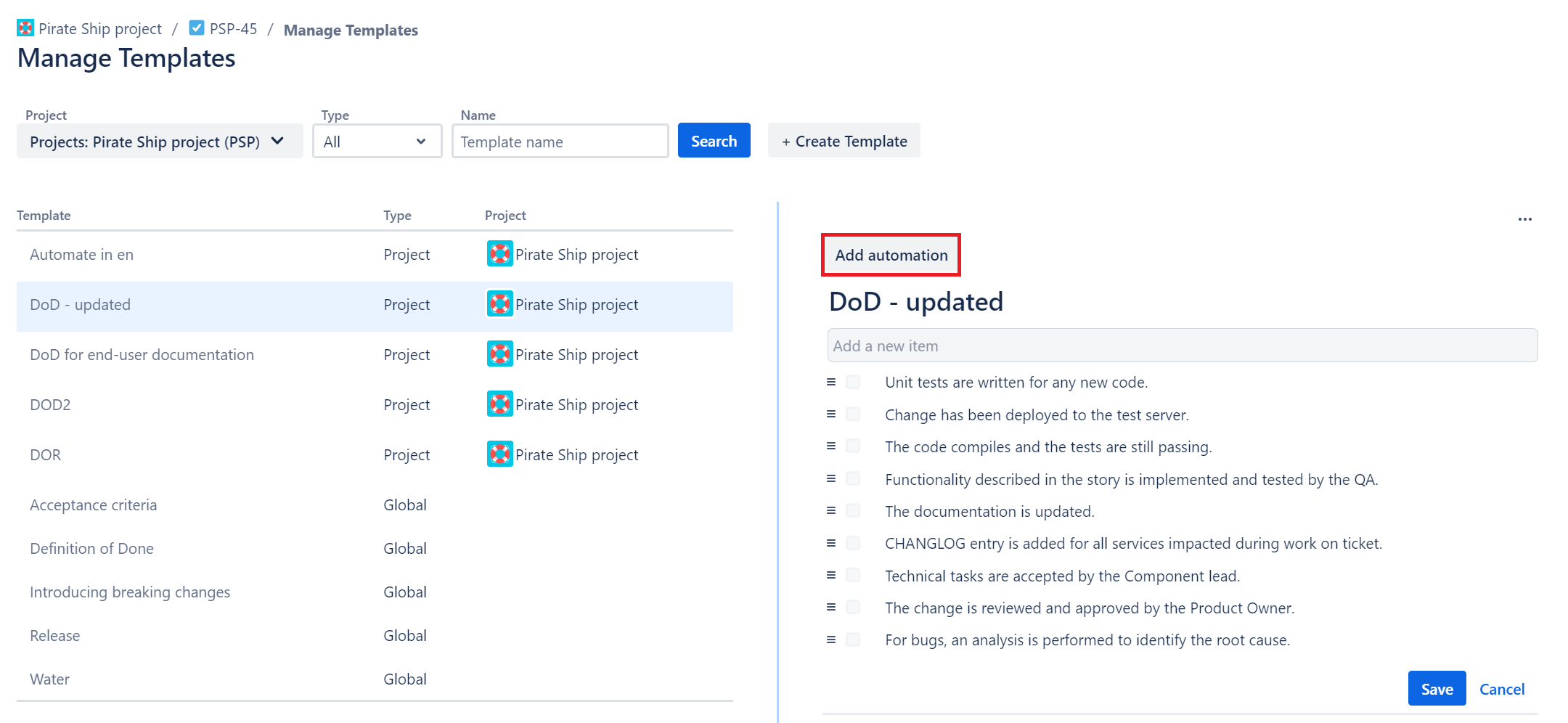Click Pirate Ship icon beside end-user documentation template
Viewport: 1568px width, 723px height.
pyautogui.click(x=500, y=354)
